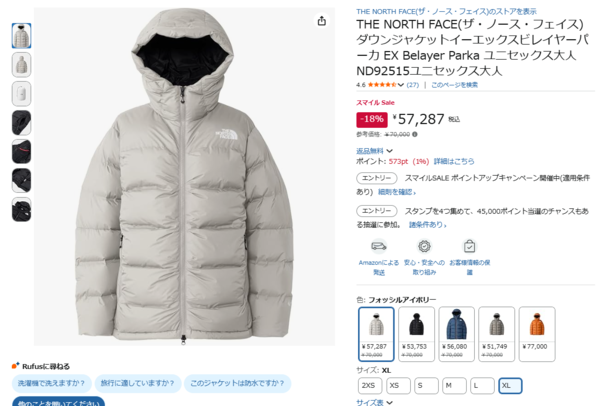The height and width of the screenshot is (406, 600).
Task: Click the safety and security badge icon
Action: coord(424,246)
